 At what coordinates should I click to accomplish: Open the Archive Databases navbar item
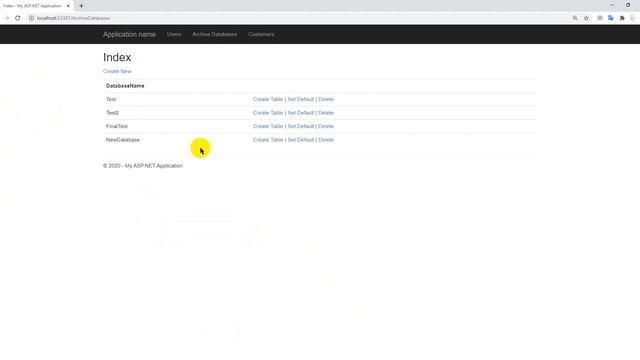[215, 34]
